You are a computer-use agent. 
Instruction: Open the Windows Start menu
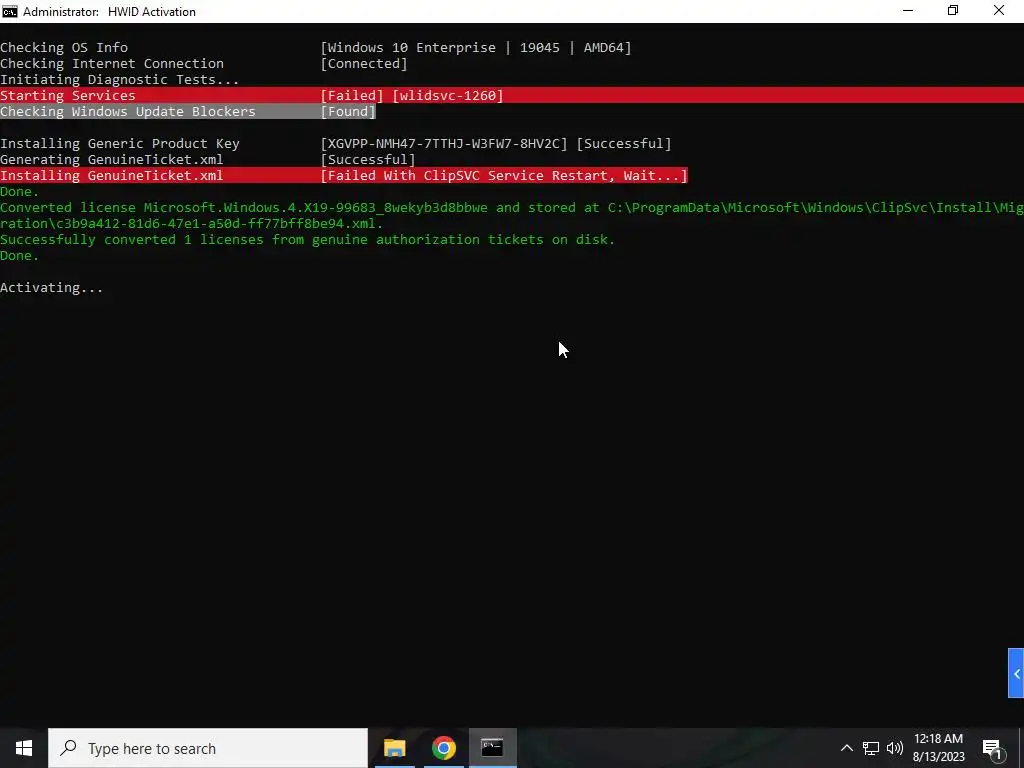[24, 748]
